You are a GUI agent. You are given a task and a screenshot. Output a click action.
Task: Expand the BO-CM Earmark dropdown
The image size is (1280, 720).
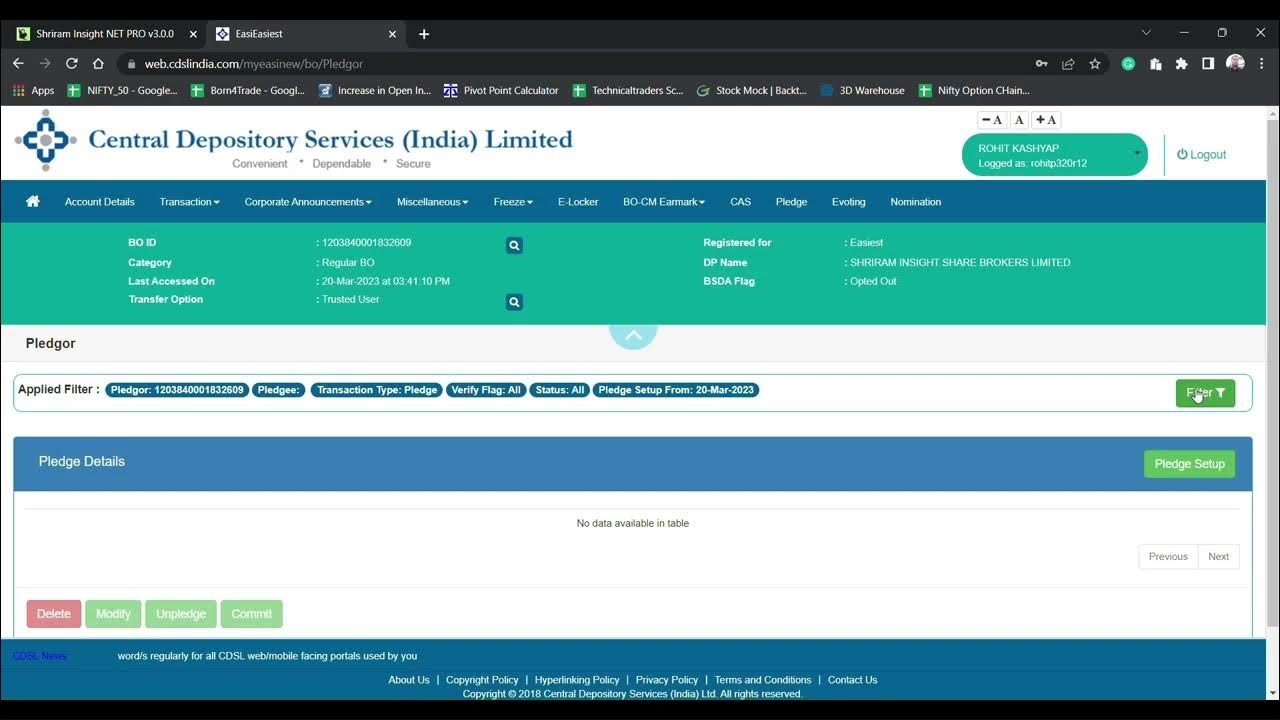click(664, 202)
